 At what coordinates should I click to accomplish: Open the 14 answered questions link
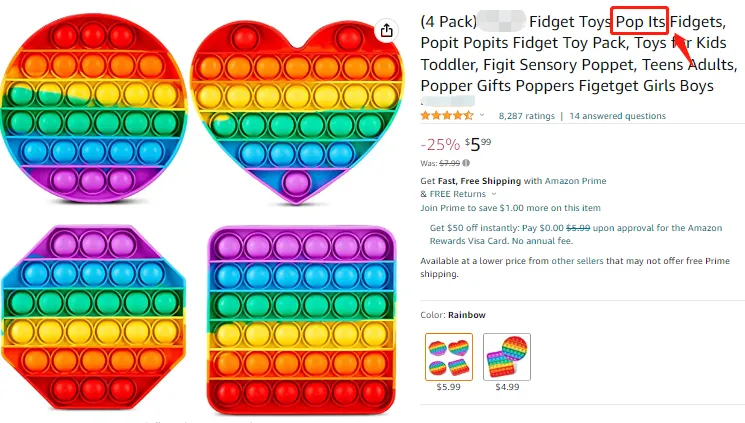(x=618, y=116)
